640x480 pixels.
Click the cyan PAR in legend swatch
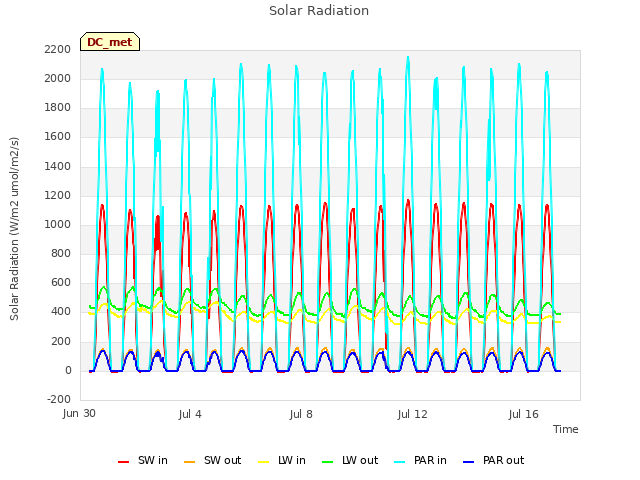coord(400,462)
